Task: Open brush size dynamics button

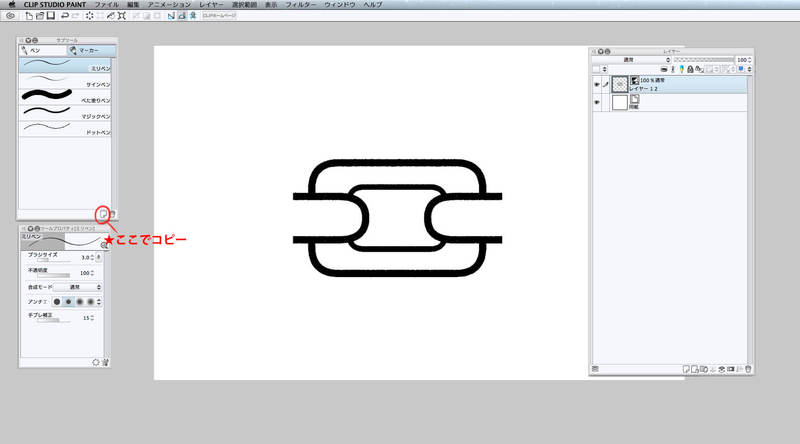Action: pyautogui.click(x=98, y=258)
